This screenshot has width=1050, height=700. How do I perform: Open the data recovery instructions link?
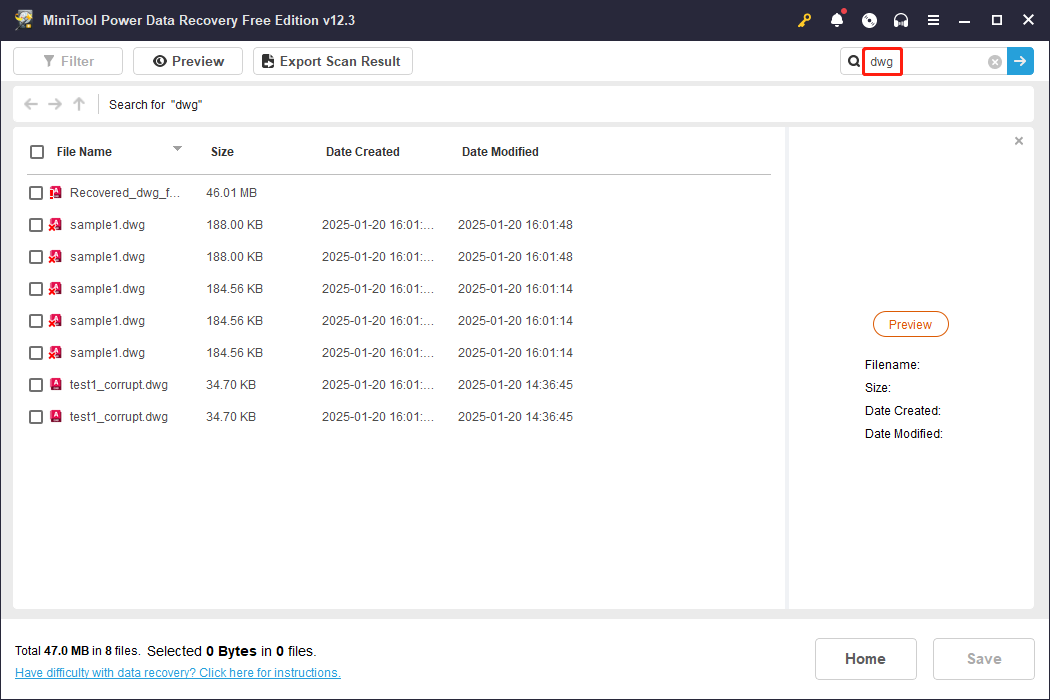click(x=177, y=672)
